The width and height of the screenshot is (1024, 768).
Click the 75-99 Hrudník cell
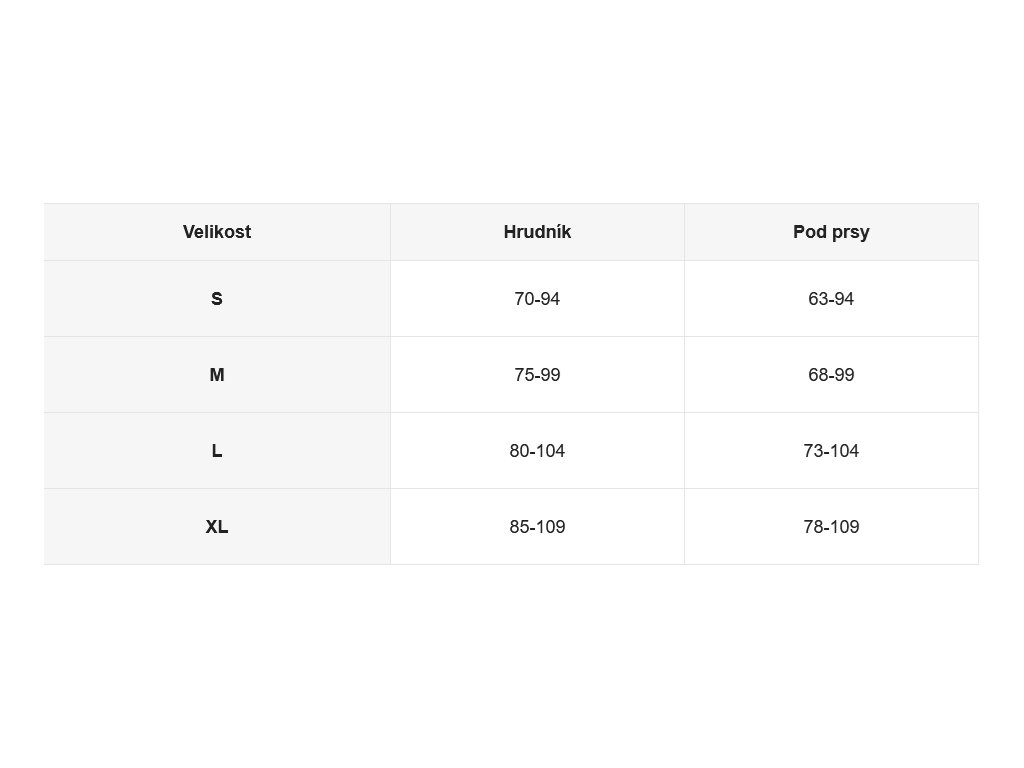[537, 374]
